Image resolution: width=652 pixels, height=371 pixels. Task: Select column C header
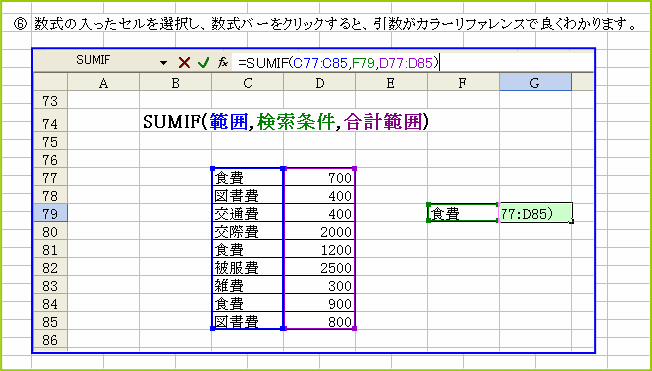pos(247,83)
